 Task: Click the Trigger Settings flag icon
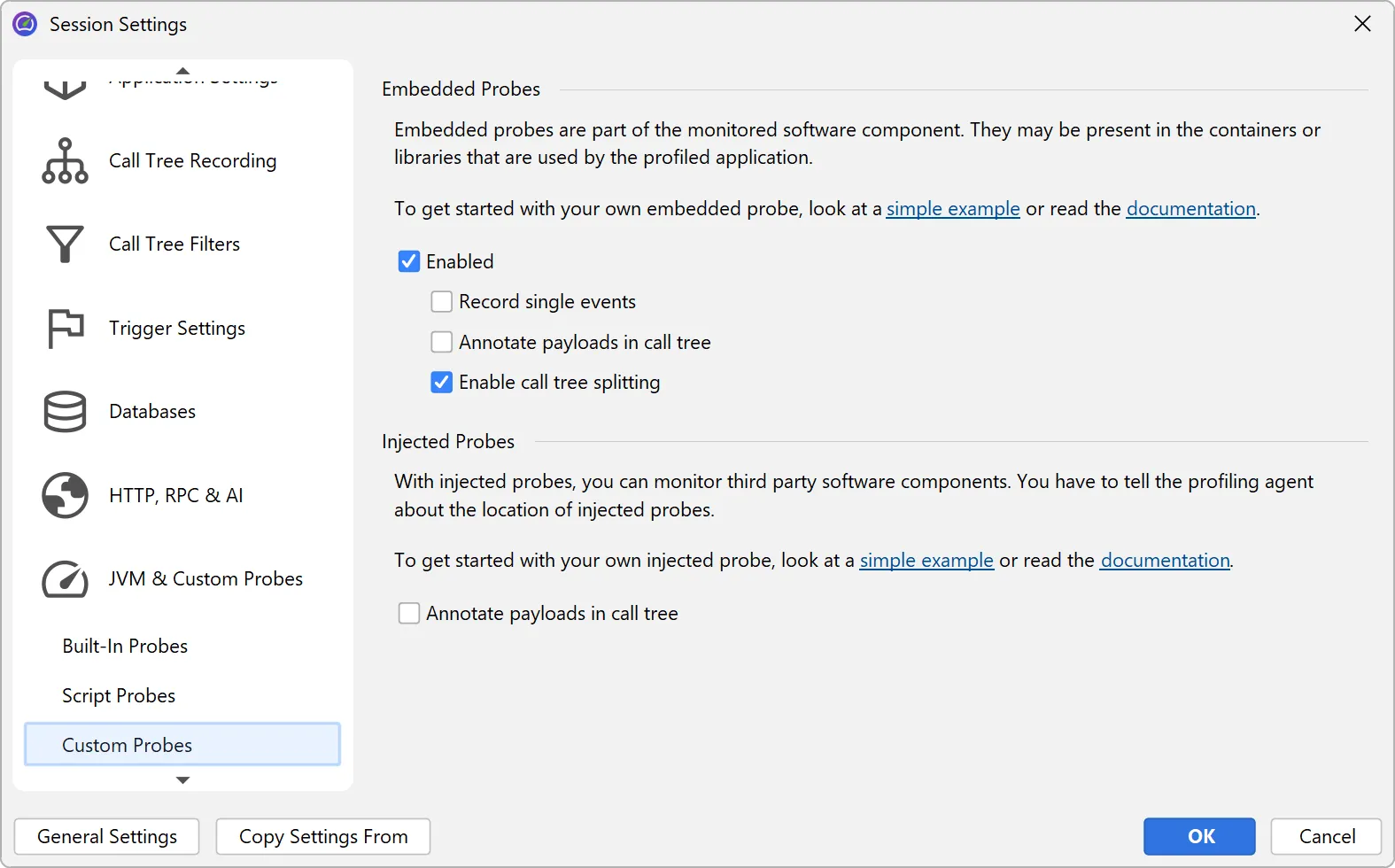pyautogui.click(x=65, y=329)
